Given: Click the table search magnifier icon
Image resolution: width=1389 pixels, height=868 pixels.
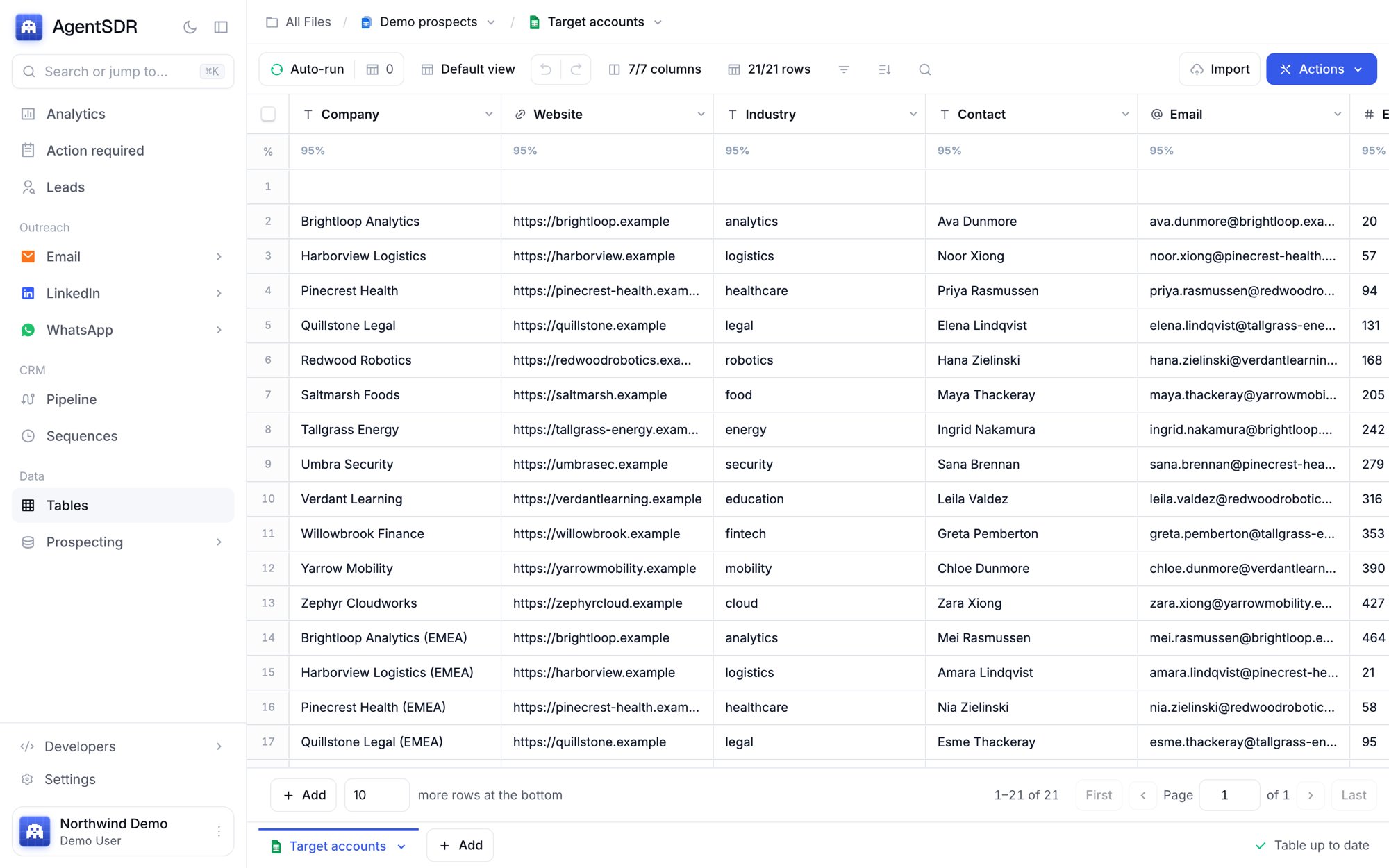Looking at the screenshot, I should (924, 69).
